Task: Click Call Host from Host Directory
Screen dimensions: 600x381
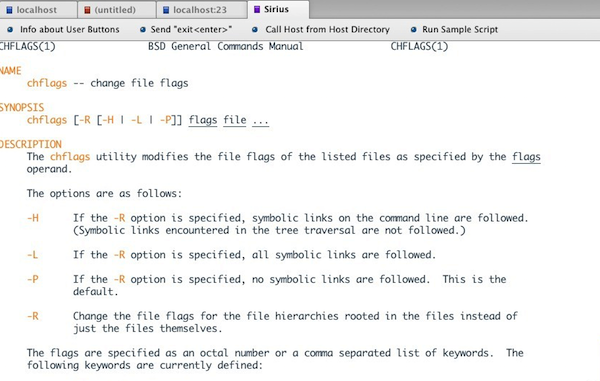Action: [x=327, y=29]
